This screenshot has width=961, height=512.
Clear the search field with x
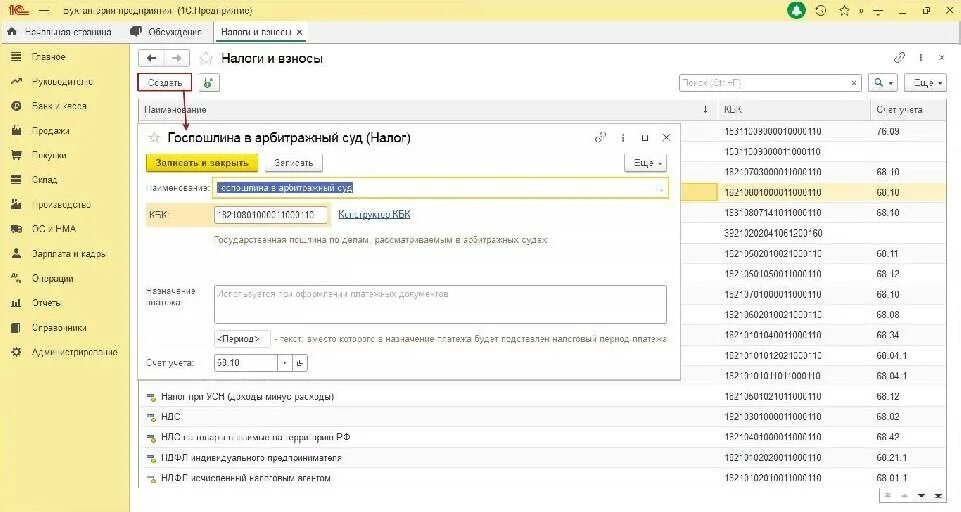[854, 83]
